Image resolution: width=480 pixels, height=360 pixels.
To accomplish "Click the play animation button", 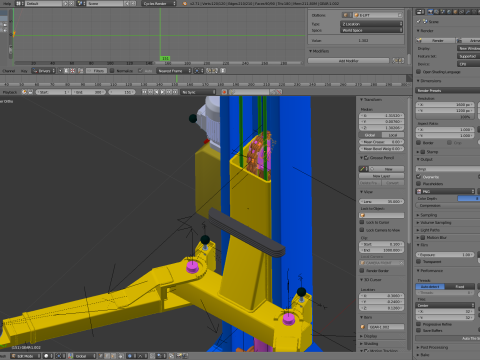I will tap(162, 92).
